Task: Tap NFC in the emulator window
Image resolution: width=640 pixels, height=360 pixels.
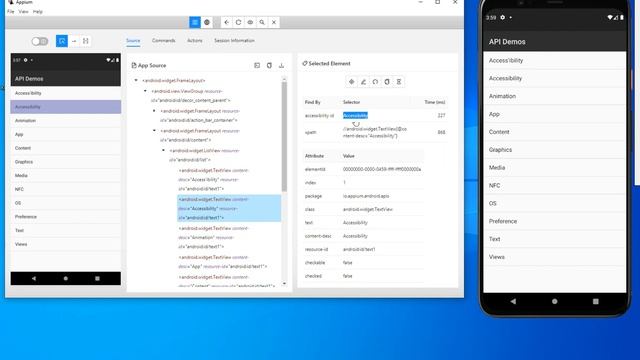Action: tap(554, 185)
